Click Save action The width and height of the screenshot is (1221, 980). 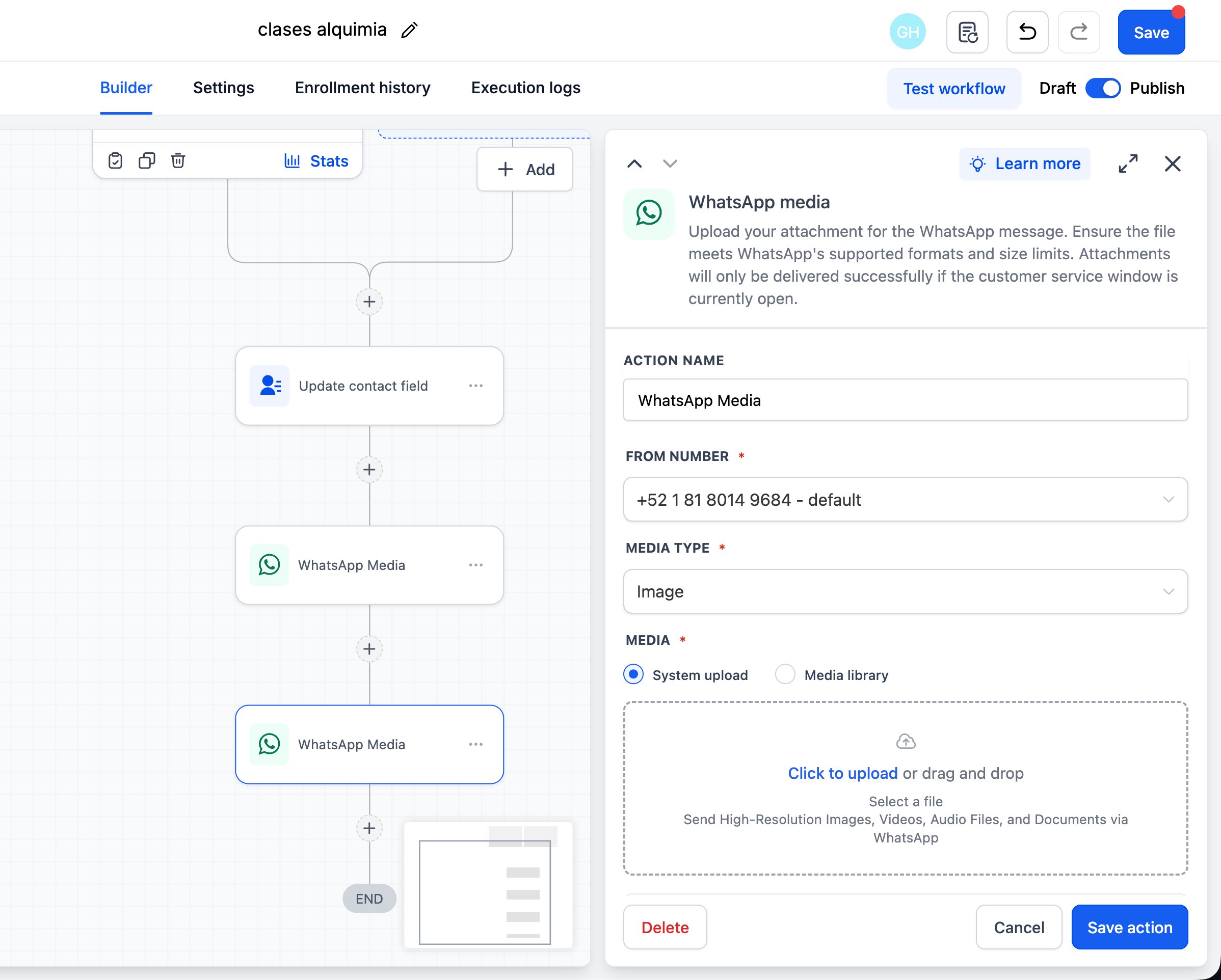pyautogui.click(x=1129, y=927)
